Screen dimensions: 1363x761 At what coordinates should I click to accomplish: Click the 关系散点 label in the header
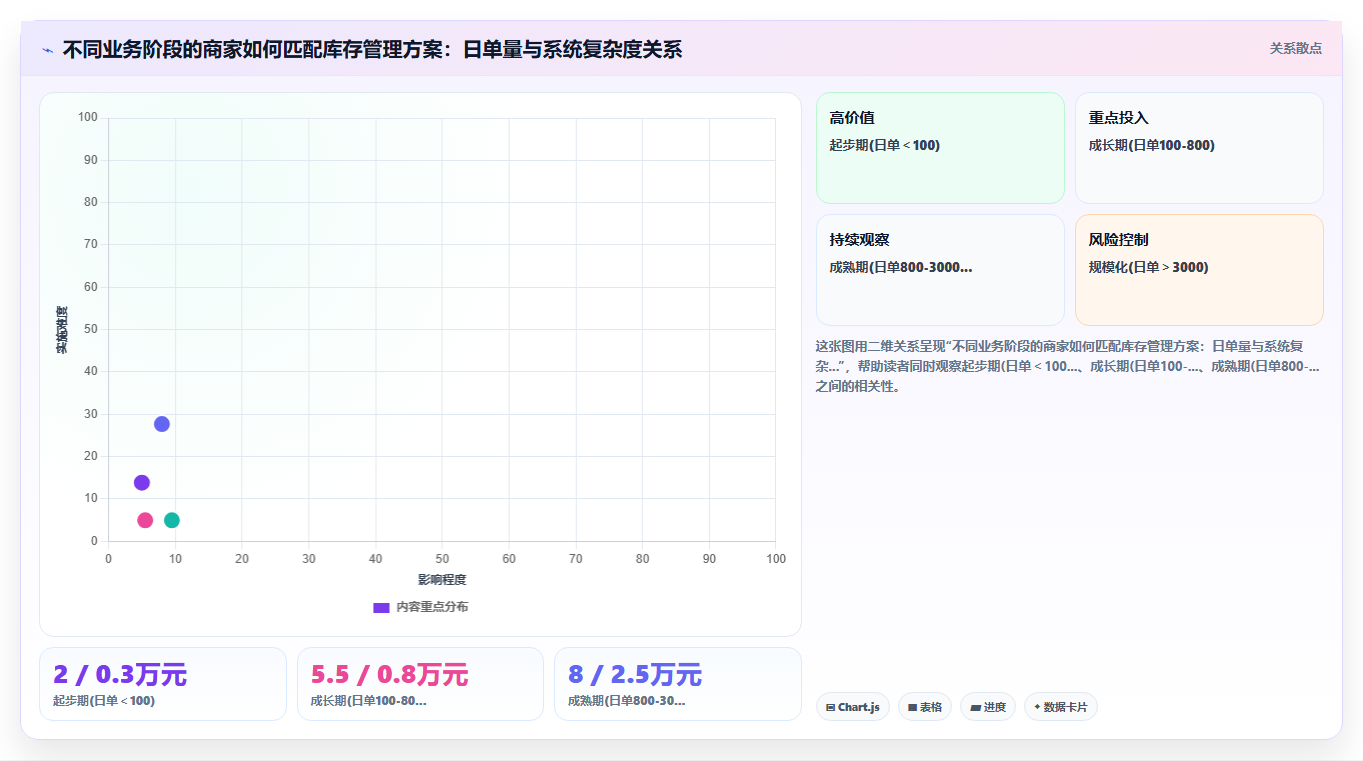pos(1295,48)
